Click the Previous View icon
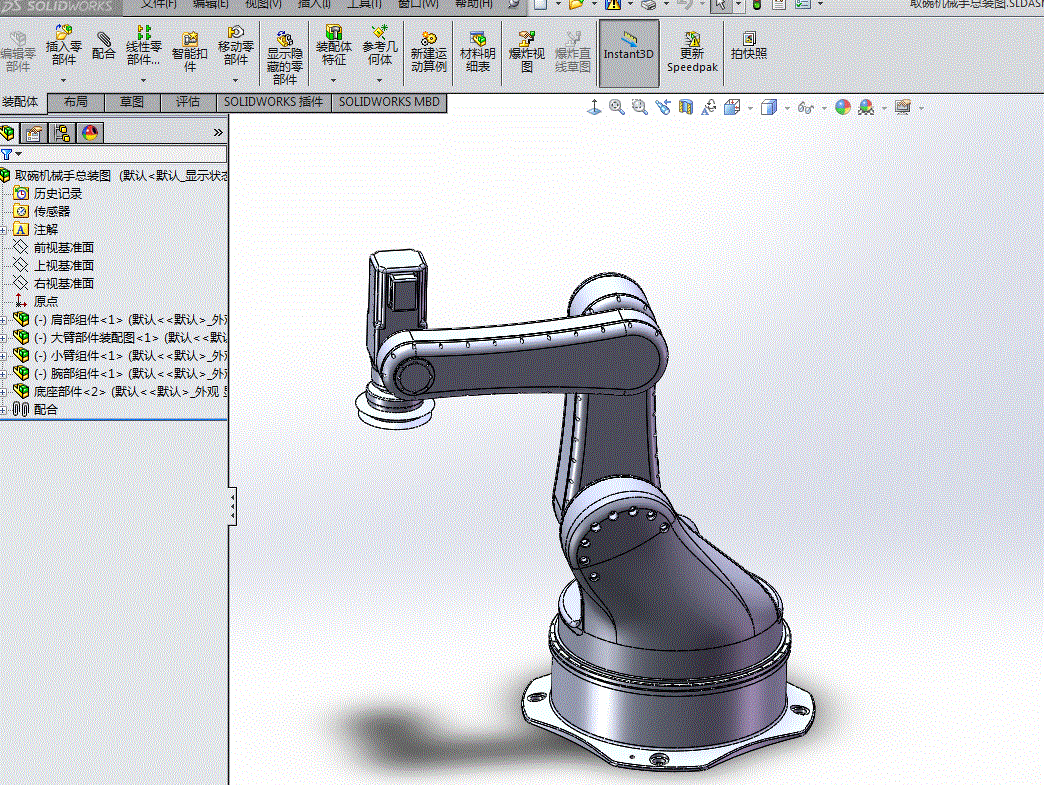 [x=662, y=107]
